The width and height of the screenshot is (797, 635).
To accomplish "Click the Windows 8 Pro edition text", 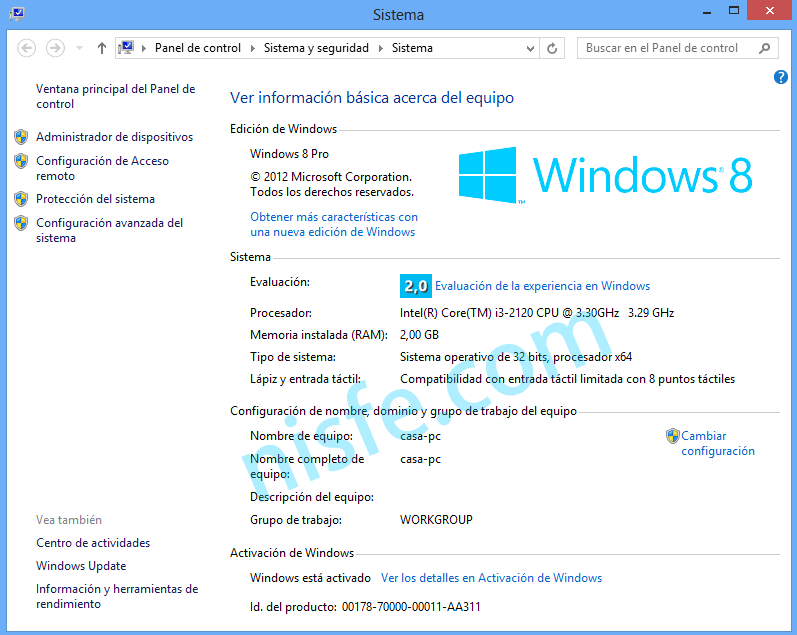I will pyautogui.click(x=289, y=154).
